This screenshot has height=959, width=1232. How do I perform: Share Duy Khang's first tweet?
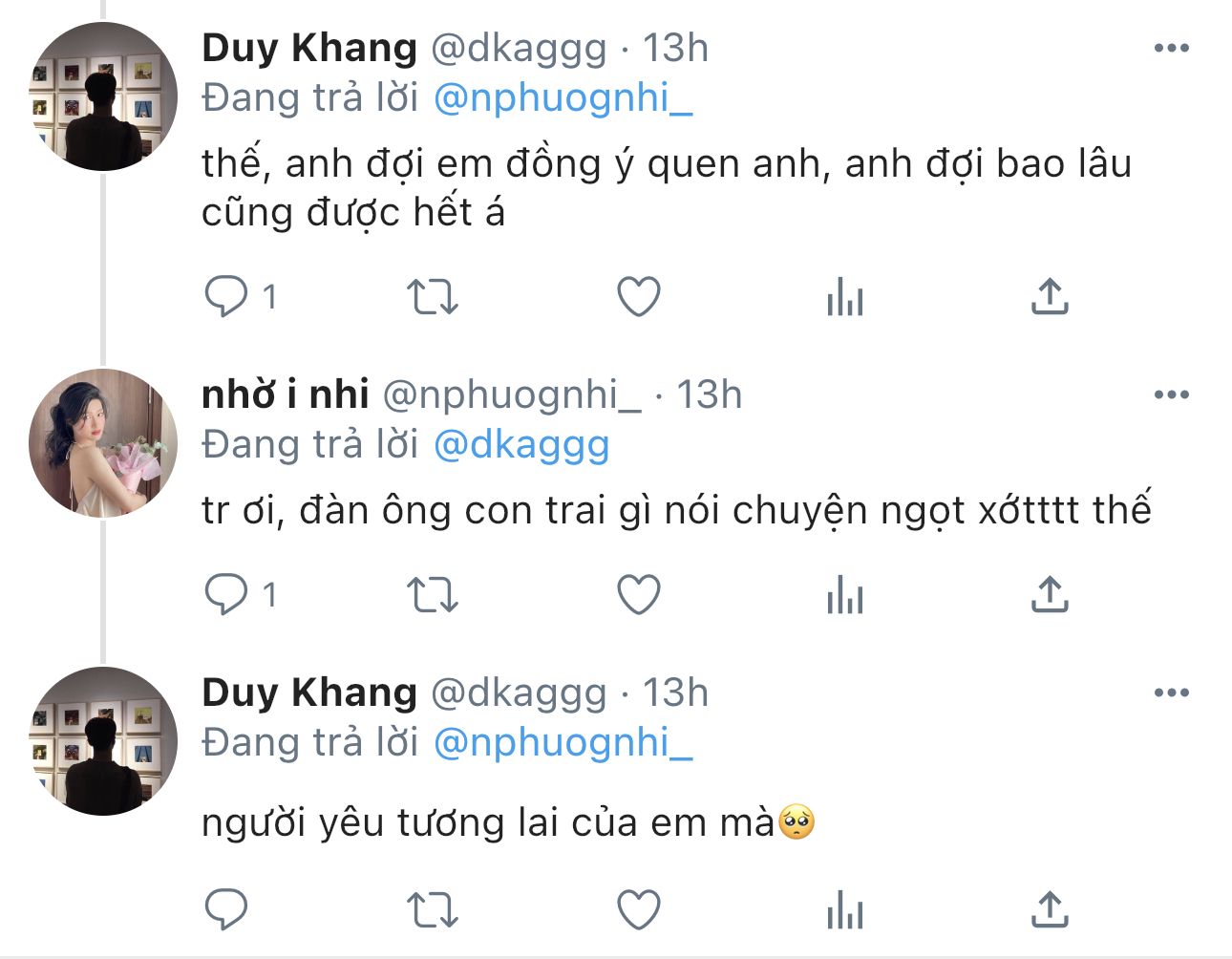(x=1050, y=297)
